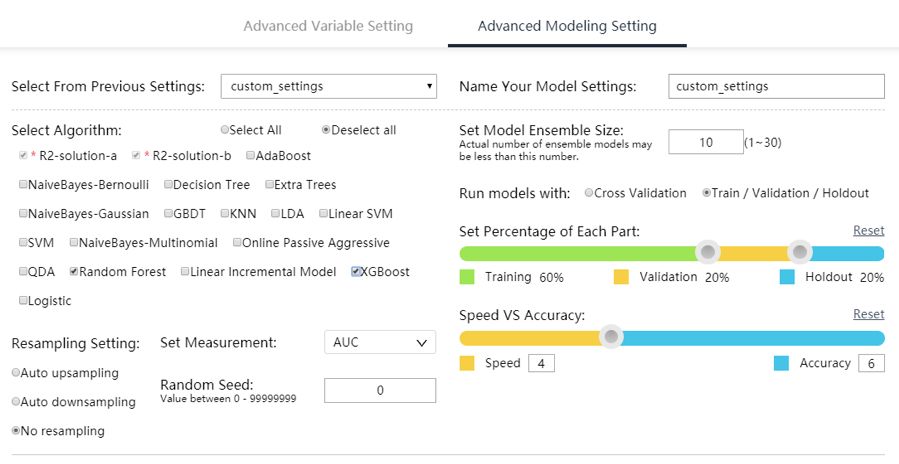899x464 pixels.
Task: Click the Random Seed input field
Action: [x=380, y=391]
